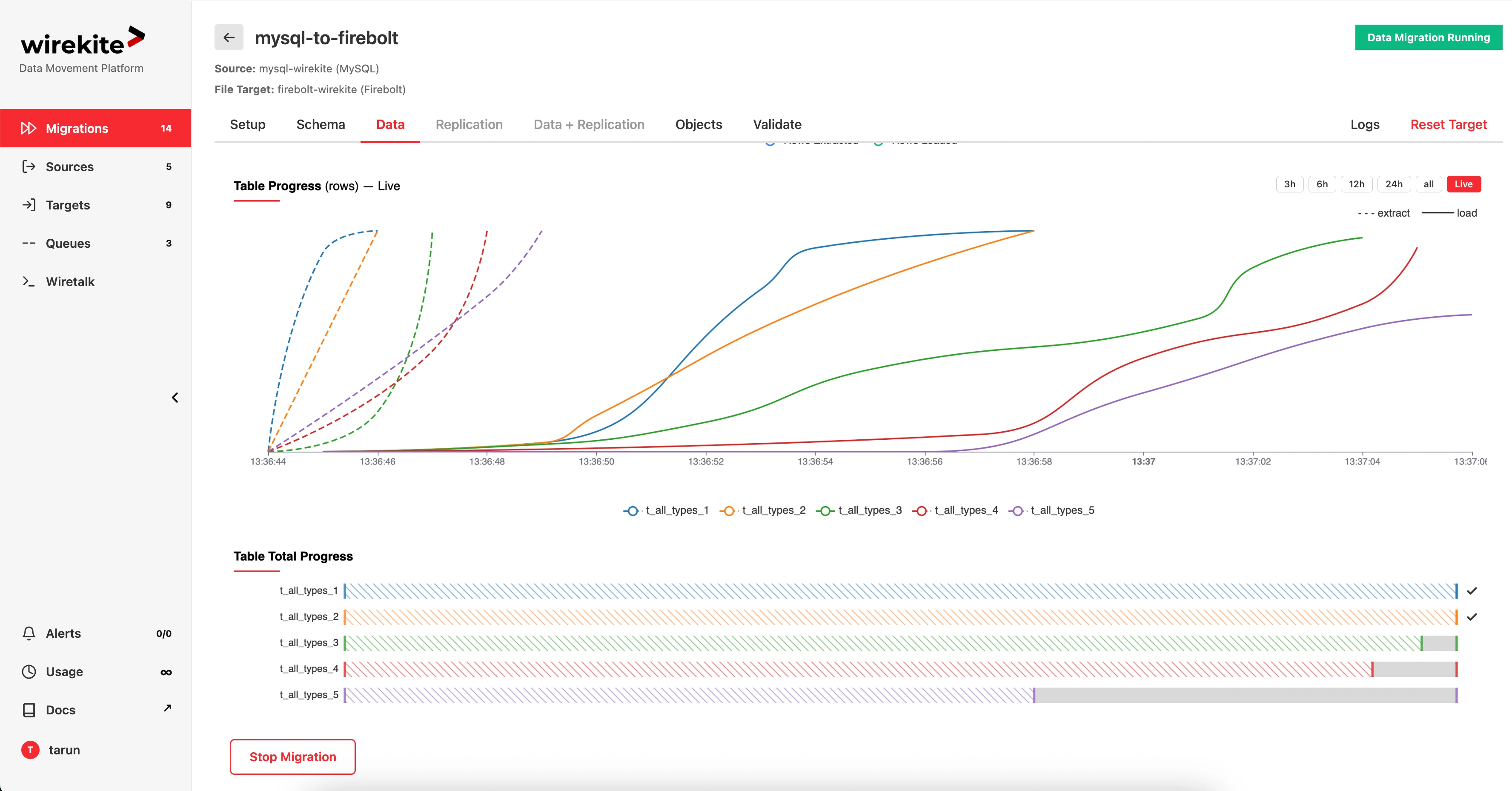The height and width of the screenshot is (791, 1512).
Task: Switch to the Schema tab
Action: click(x=321, y=124)
